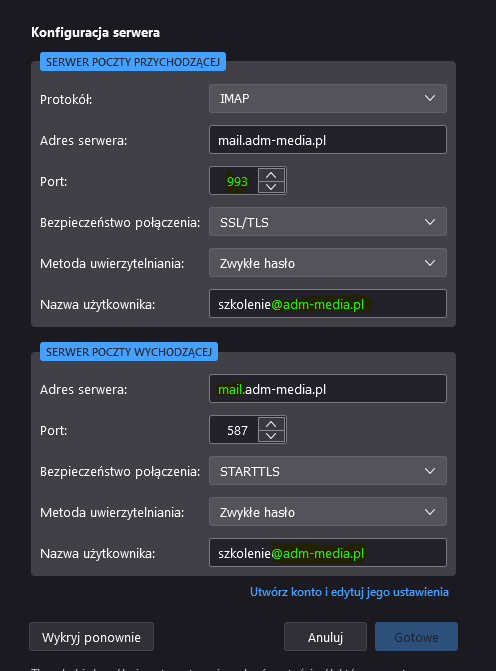Increase the outgoing server port value
Viewport: 496px width, 671px height.
point(271,424)
